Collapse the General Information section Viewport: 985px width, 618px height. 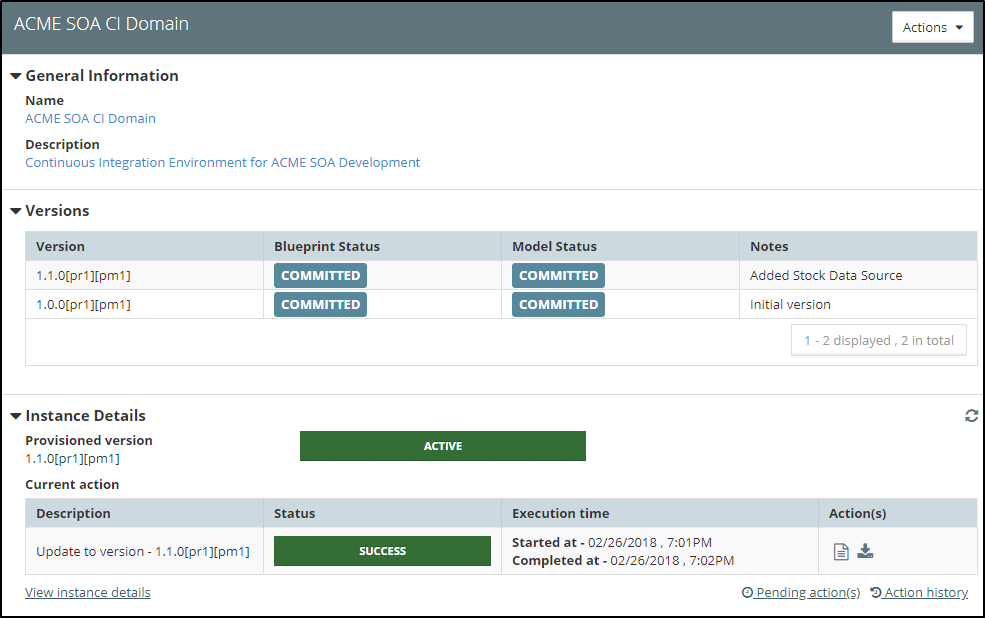click(16, 76)
